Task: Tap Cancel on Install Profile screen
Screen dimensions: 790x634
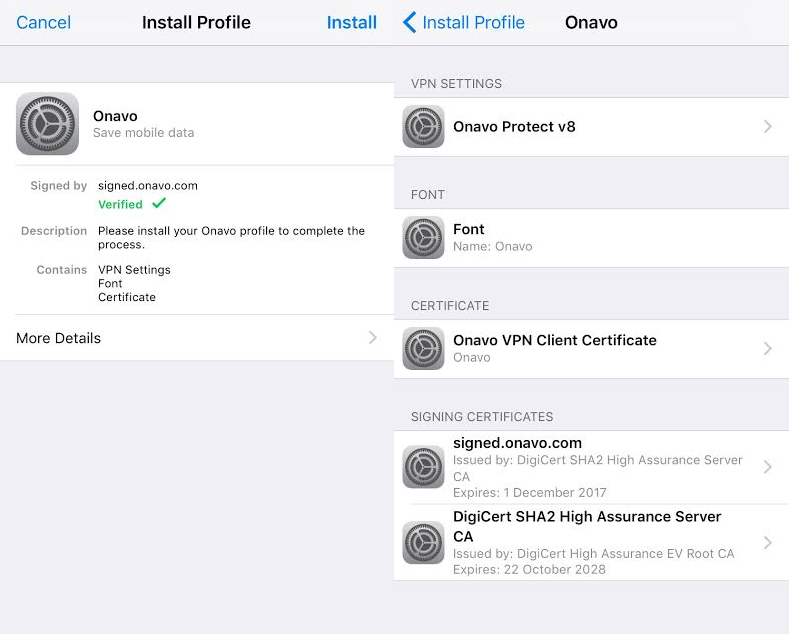Action: click(43, 22)
